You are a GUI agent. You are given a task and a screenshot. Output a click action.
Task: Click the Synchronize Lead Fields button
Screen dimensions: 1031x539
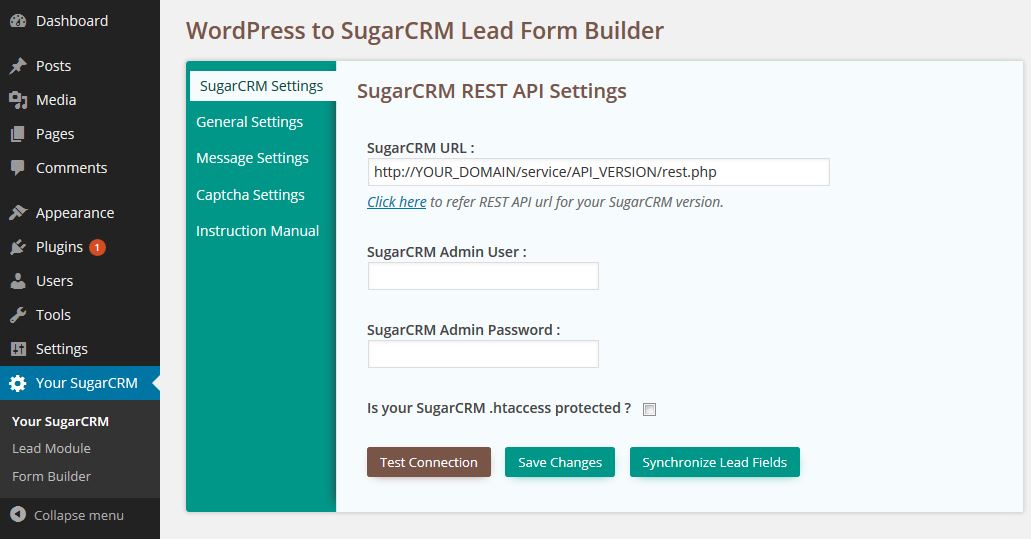(x=714, y=462)
